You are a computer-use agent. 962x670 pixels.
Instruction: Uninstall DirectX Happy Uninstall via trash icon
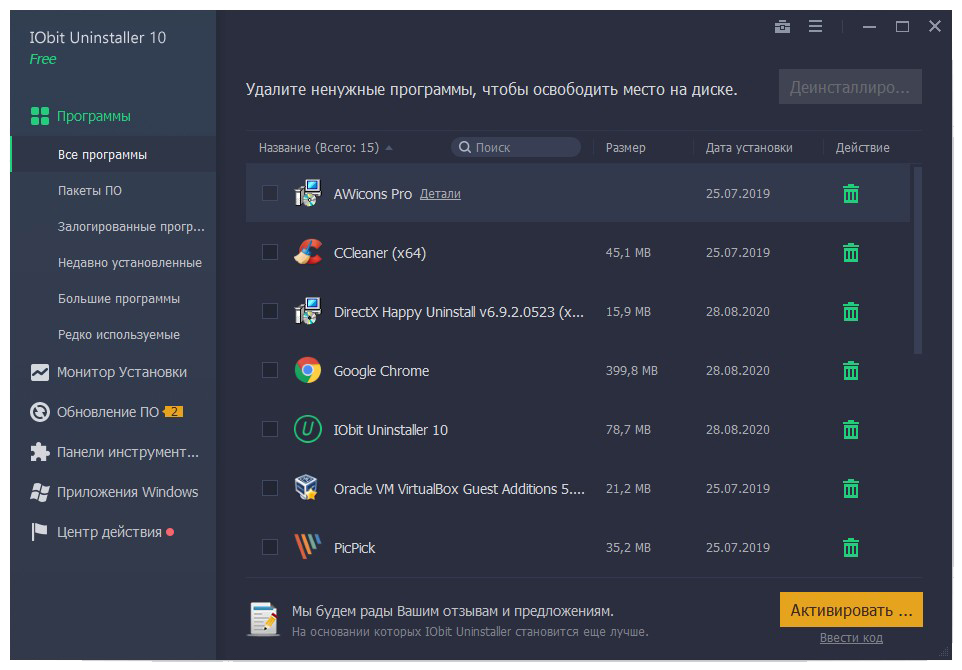coord(850,312)
